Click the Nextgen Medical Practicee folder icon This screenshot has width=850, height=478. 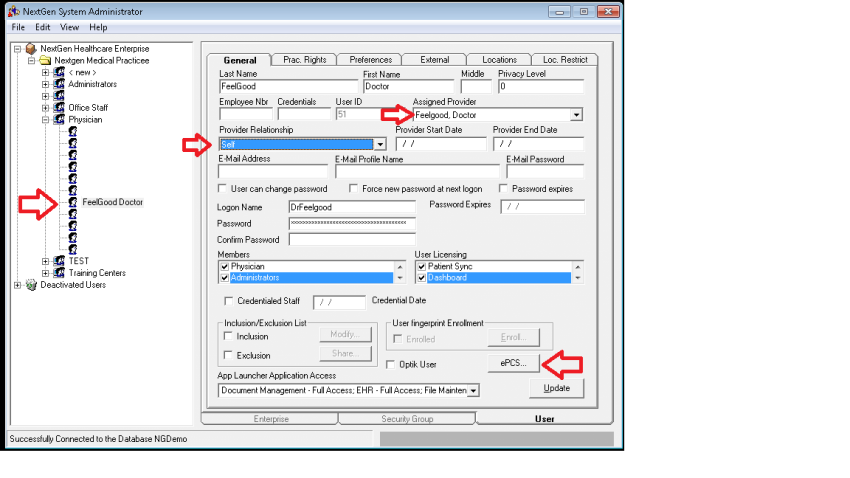46,61
